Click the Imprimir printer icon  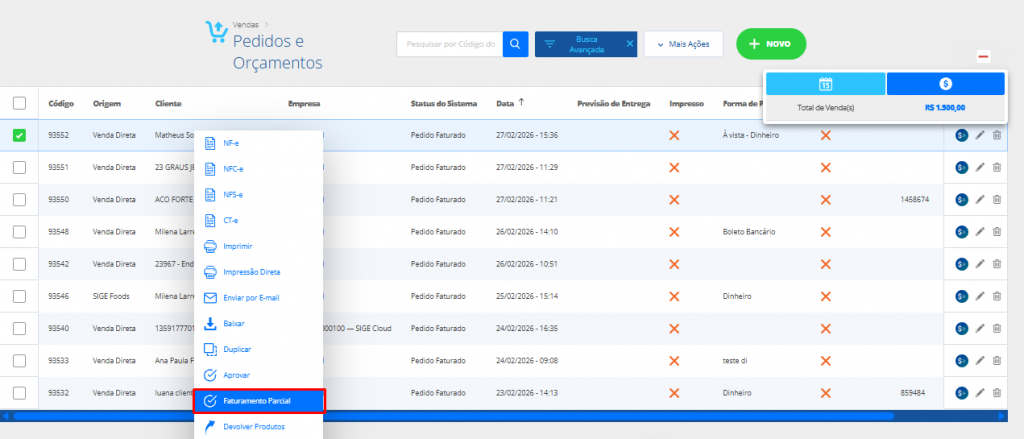(210, 246)
